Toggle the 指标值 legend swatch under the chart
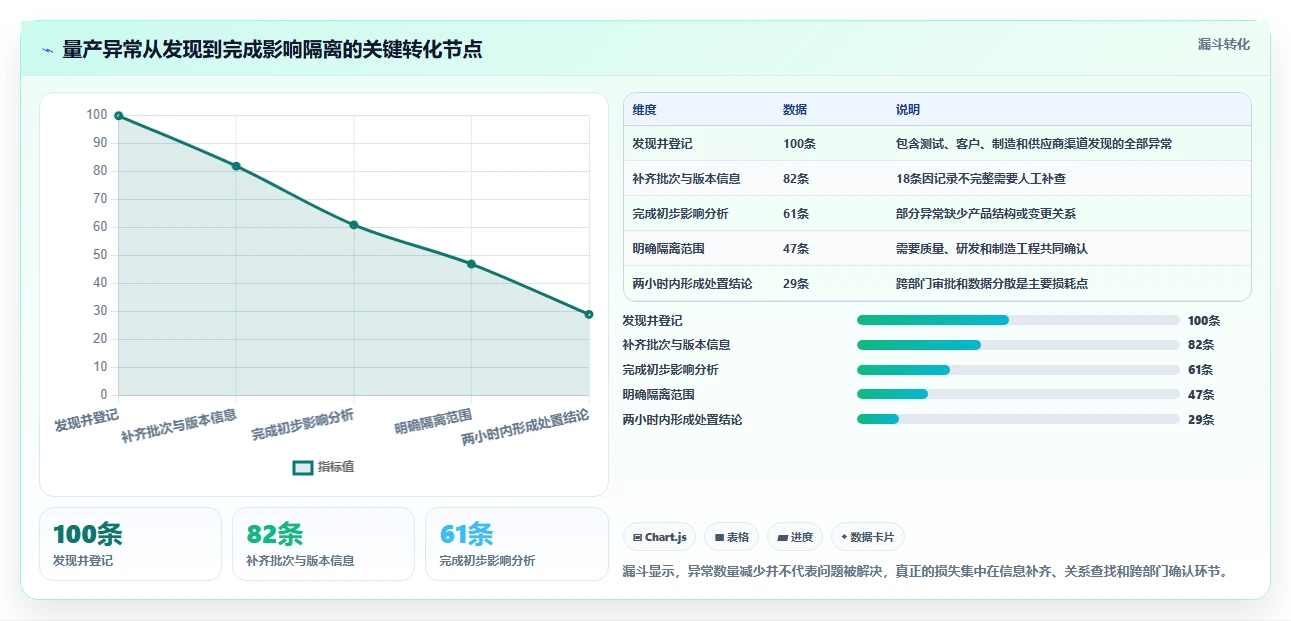Image resolution: width=1291 pixels, height=621 pixels. (x=303, y=467)
